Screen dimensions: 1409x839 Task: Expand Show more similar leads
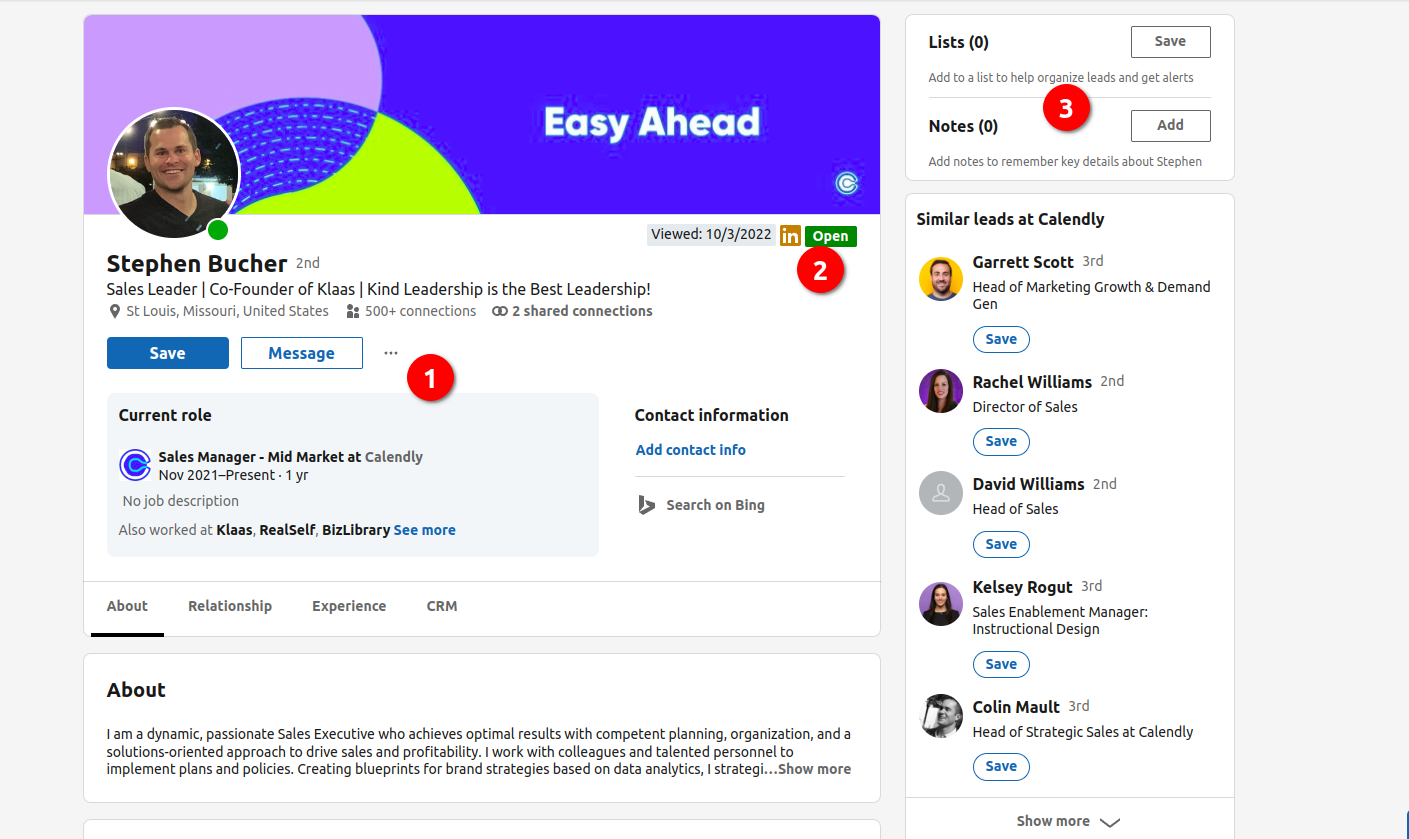(1069, 821)
